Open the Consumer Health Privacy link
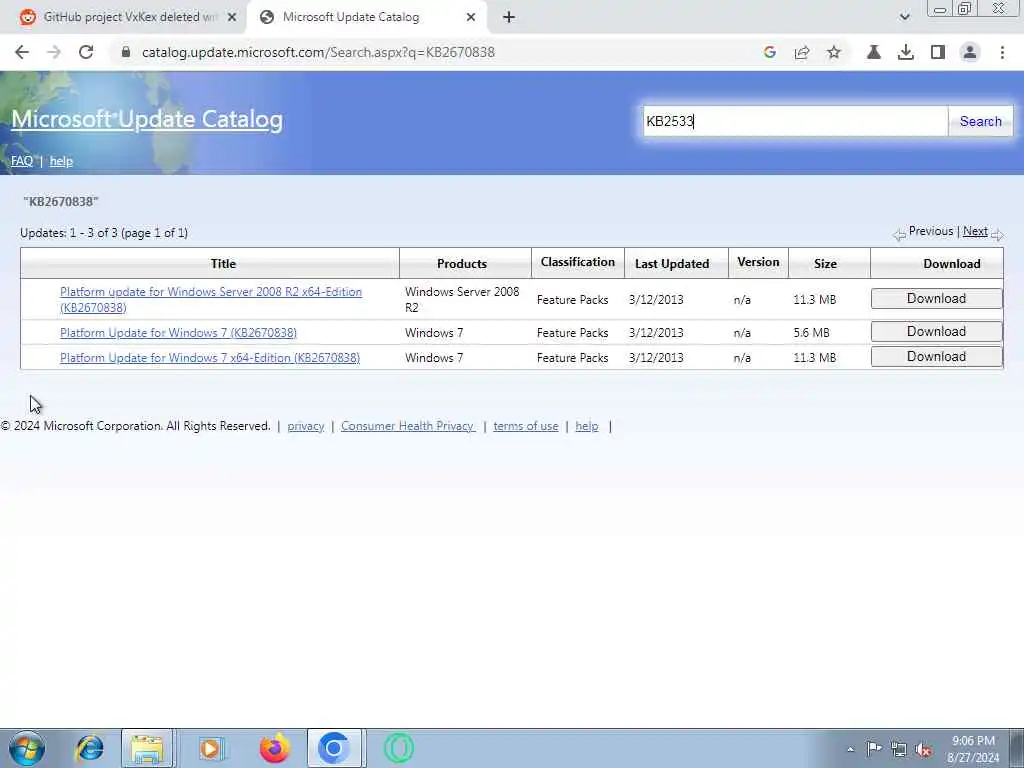1024x768 pixels. (408, 426)
